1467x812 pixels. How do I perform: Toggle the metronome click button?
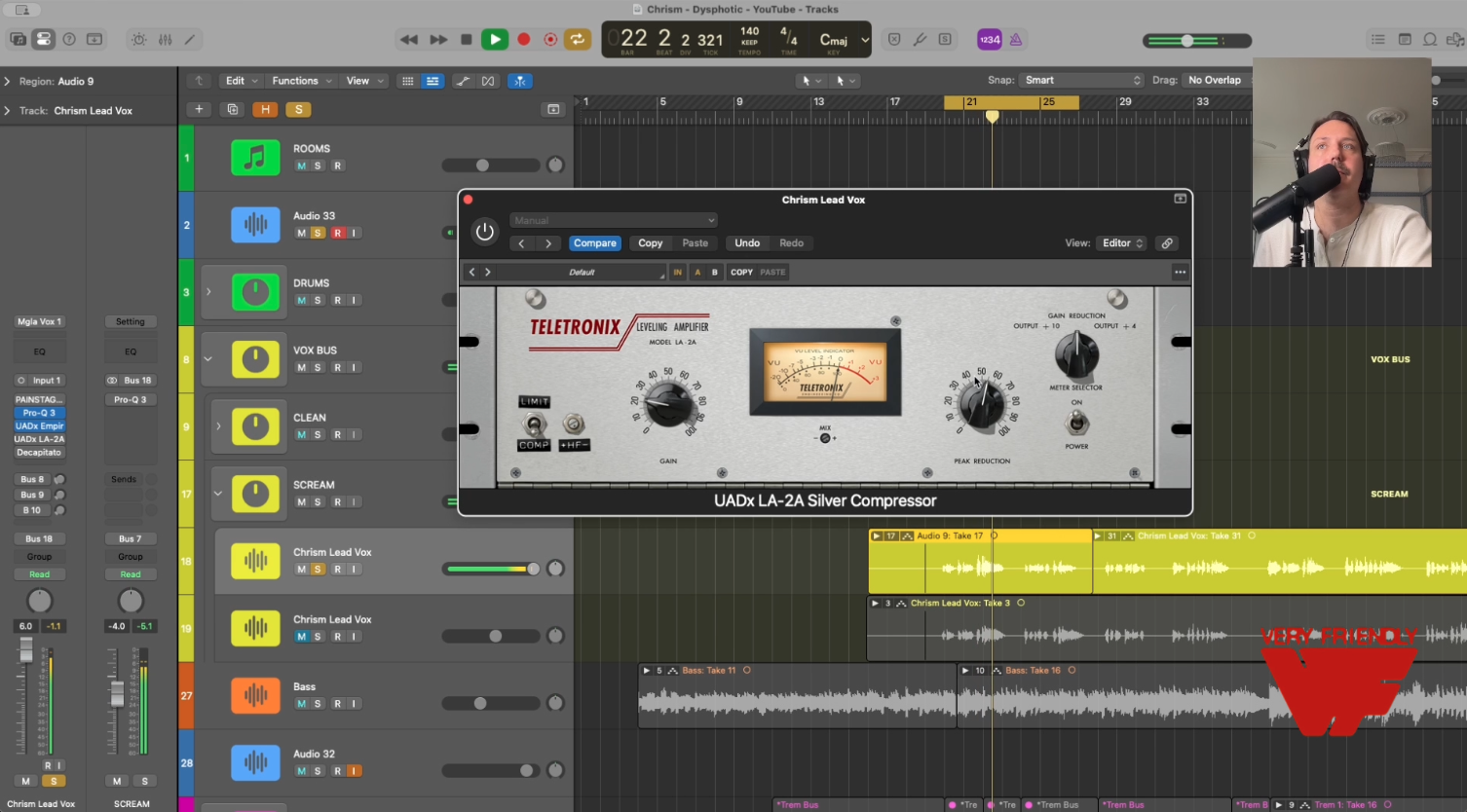(x=1016, y=40)
